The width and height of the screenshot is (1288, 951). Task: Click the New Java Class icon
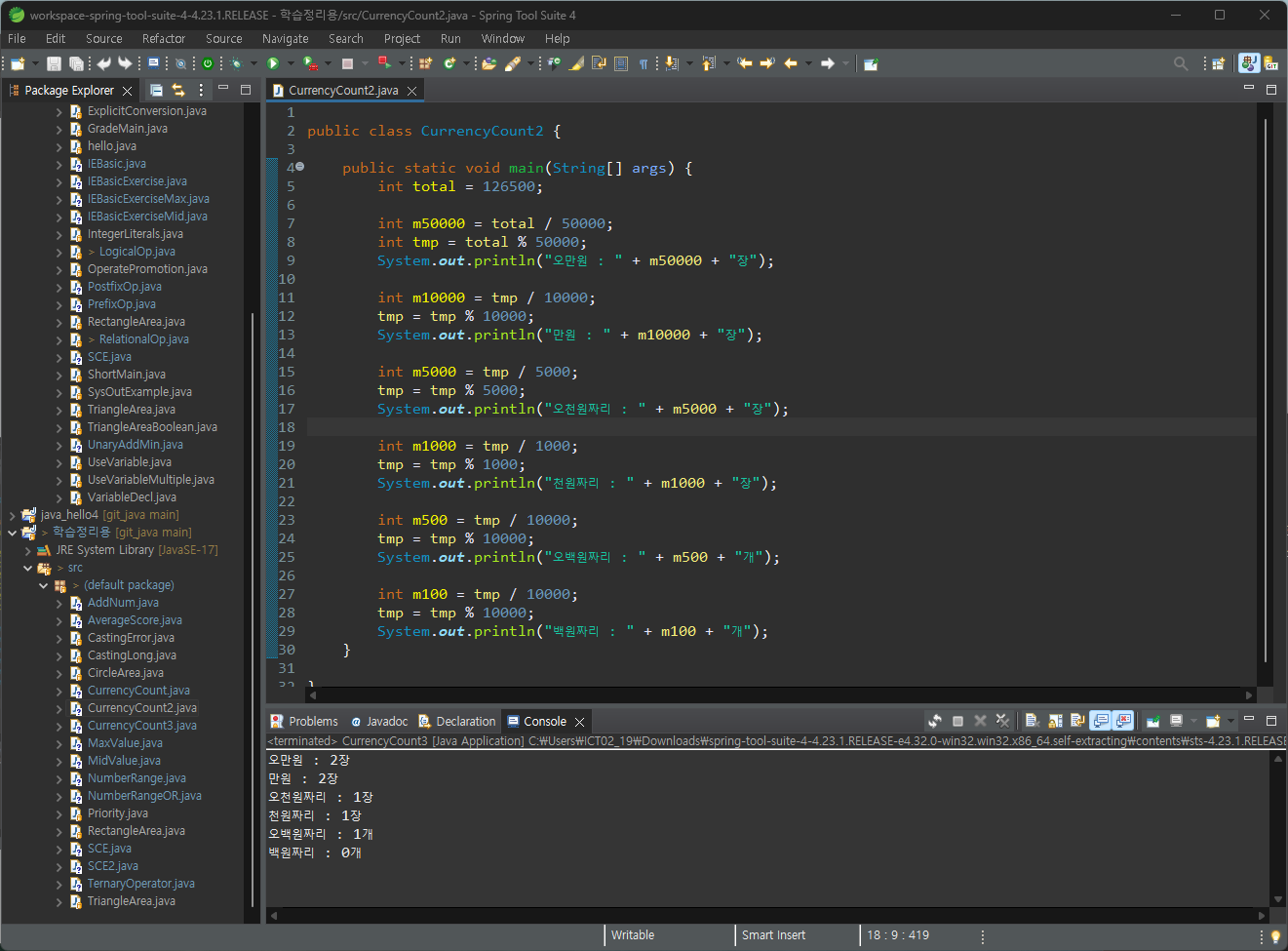point(449,63)
